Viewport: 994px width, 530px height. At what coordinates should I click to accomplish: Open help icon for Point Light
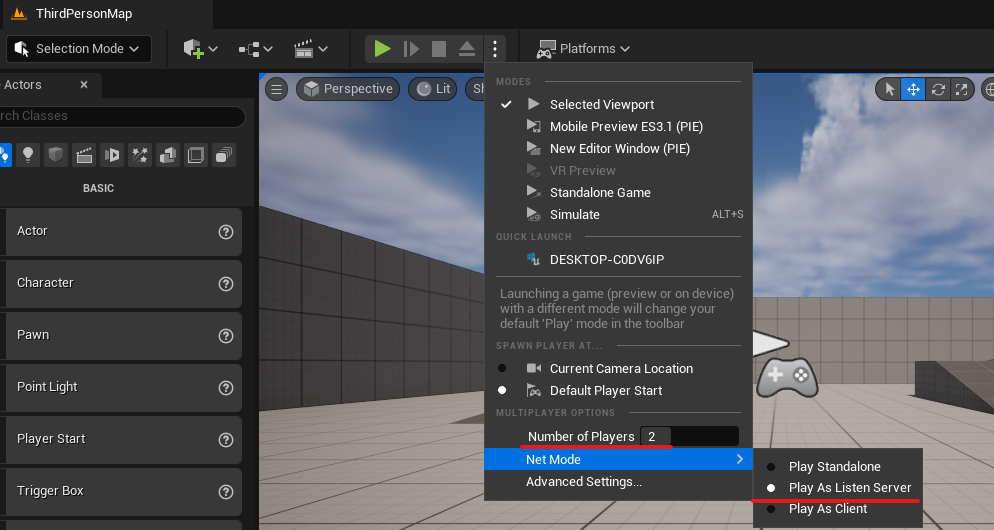[x=226, y=388]
